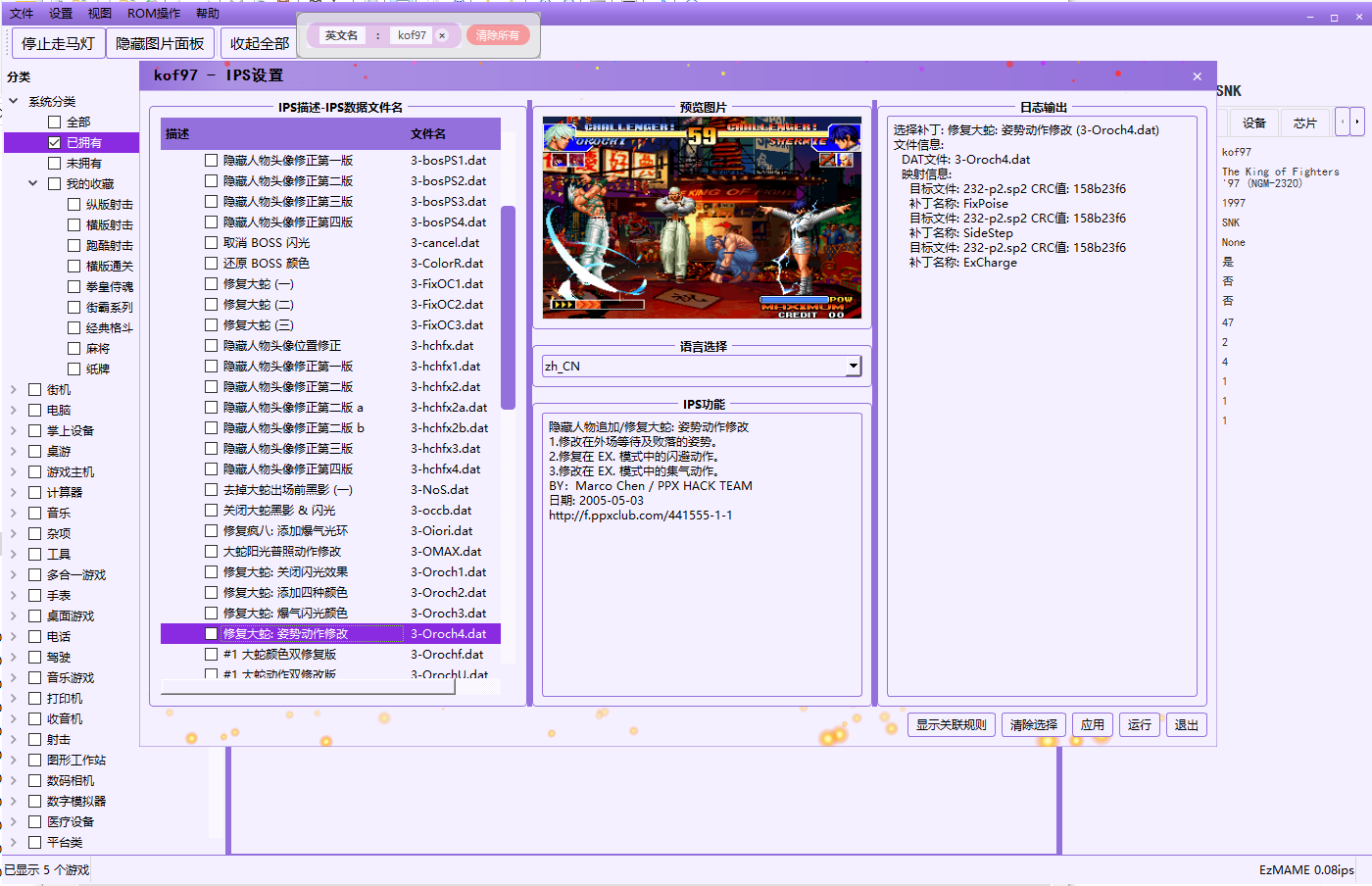The height and width of the screenshot is (886, 1372).
Task: Switch to the 芯片 tab
Action: point(1305,123)
